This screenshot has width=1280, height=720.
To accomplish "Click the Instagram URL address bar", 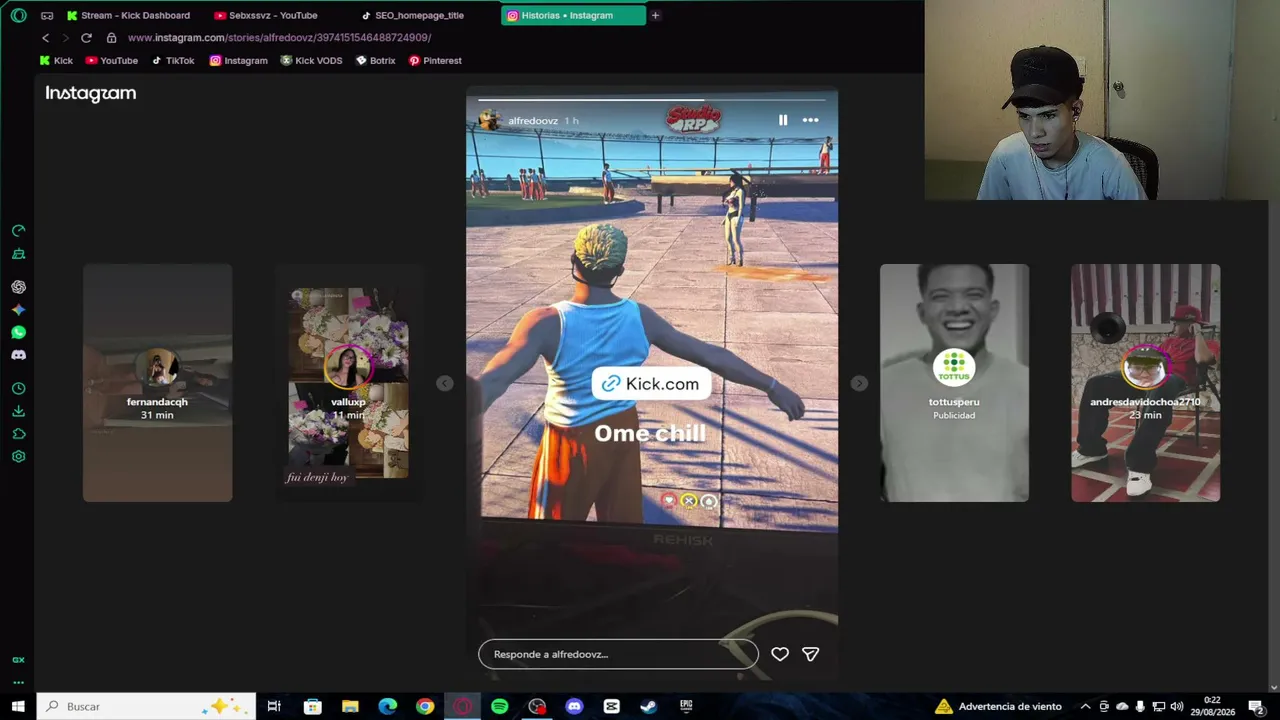I will (279, 38).
